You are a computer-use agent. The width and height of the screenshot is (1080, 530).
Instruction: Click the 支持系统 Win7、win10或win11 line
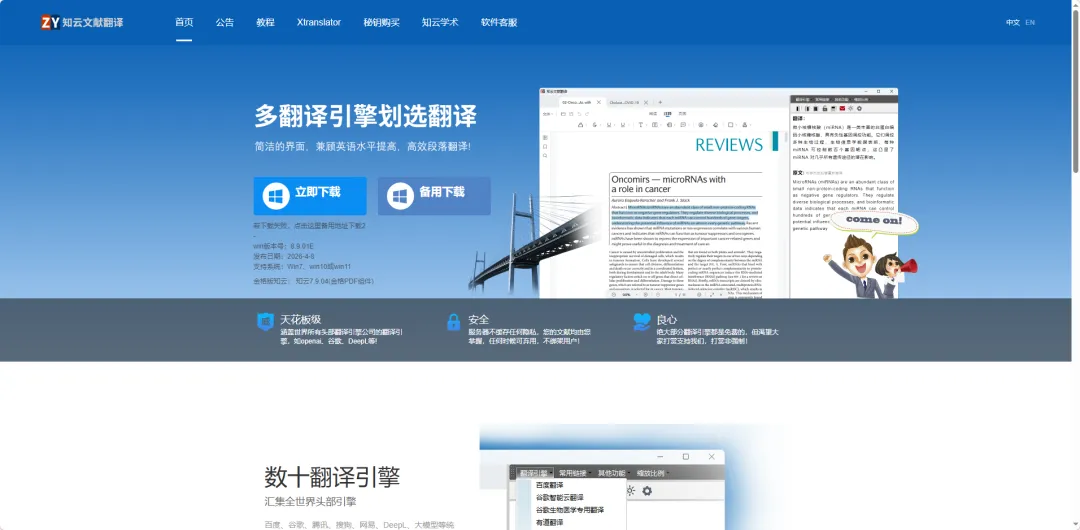click(x=302, y=266)
